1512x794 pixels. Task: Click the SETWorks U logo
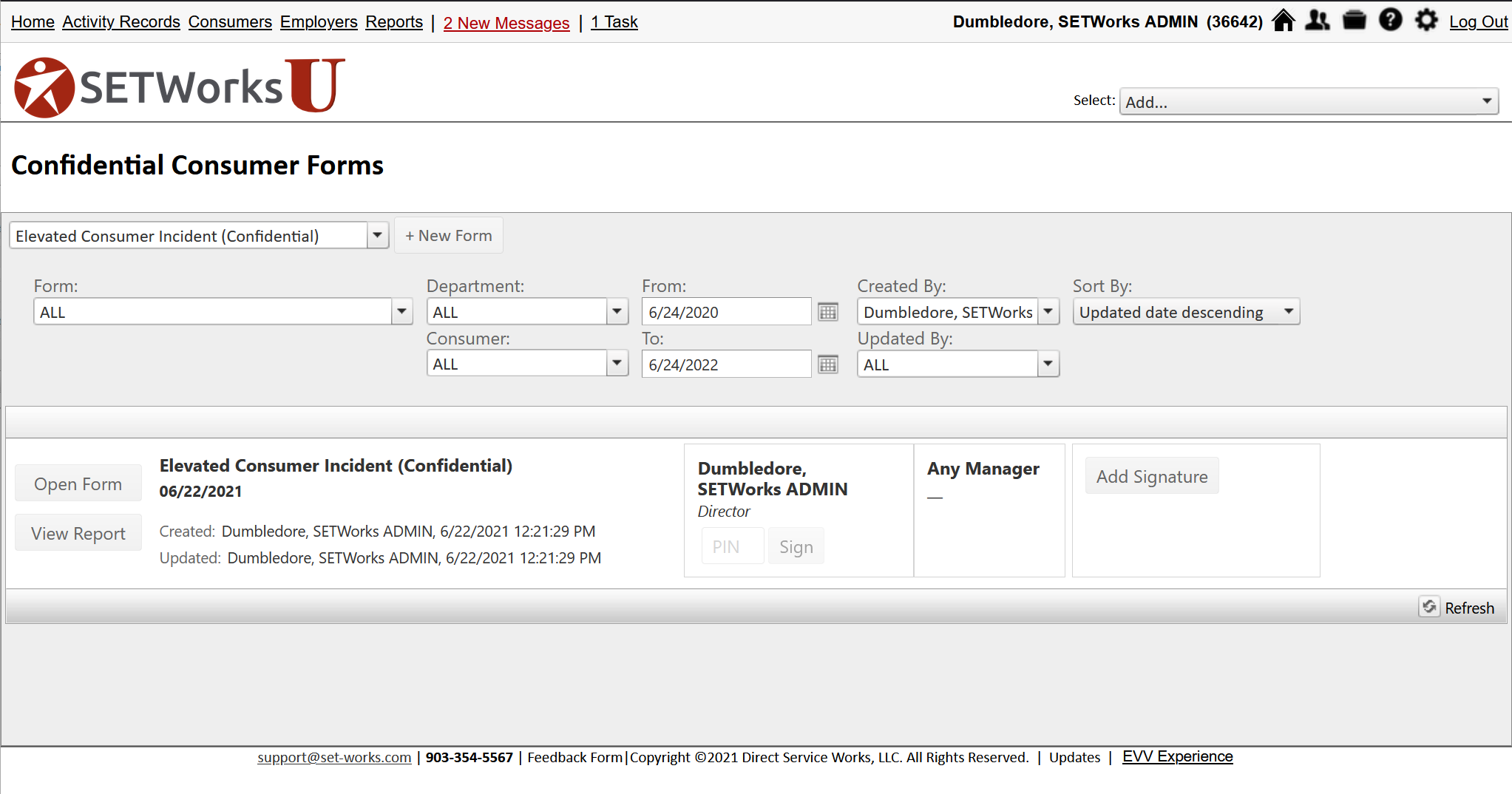click(x=180, y=86)
